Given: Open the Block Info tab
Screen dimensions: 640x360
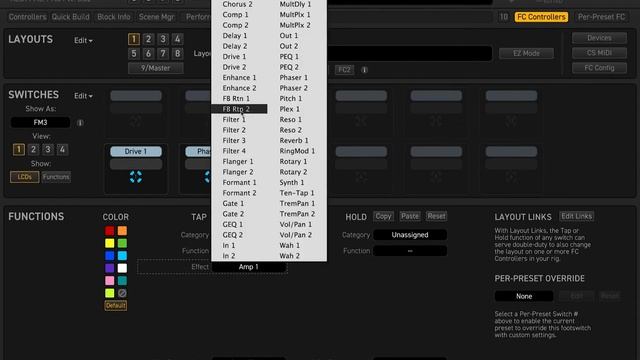Looking at the screenshot, I should [114, 17].
